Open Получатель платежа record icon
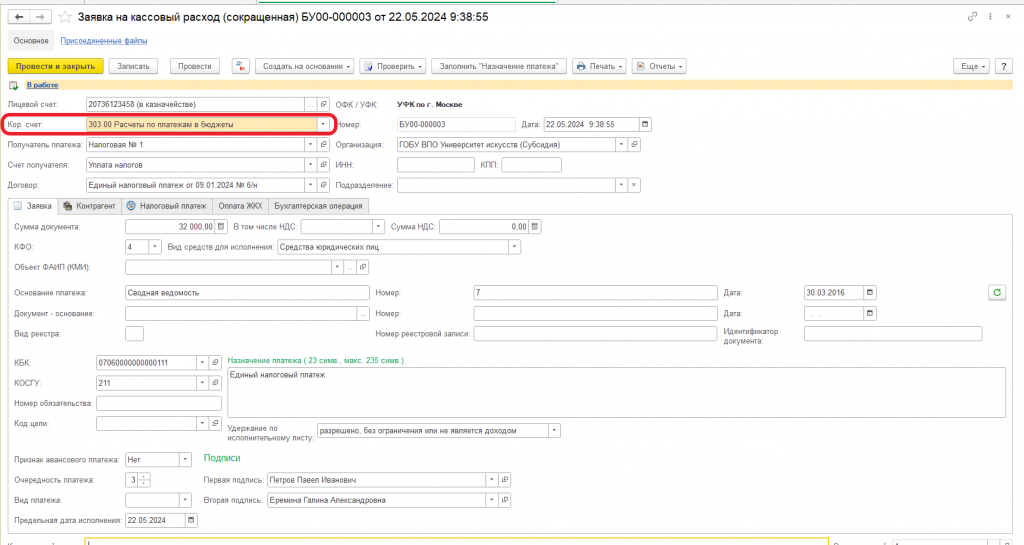 tap(323, 145)
